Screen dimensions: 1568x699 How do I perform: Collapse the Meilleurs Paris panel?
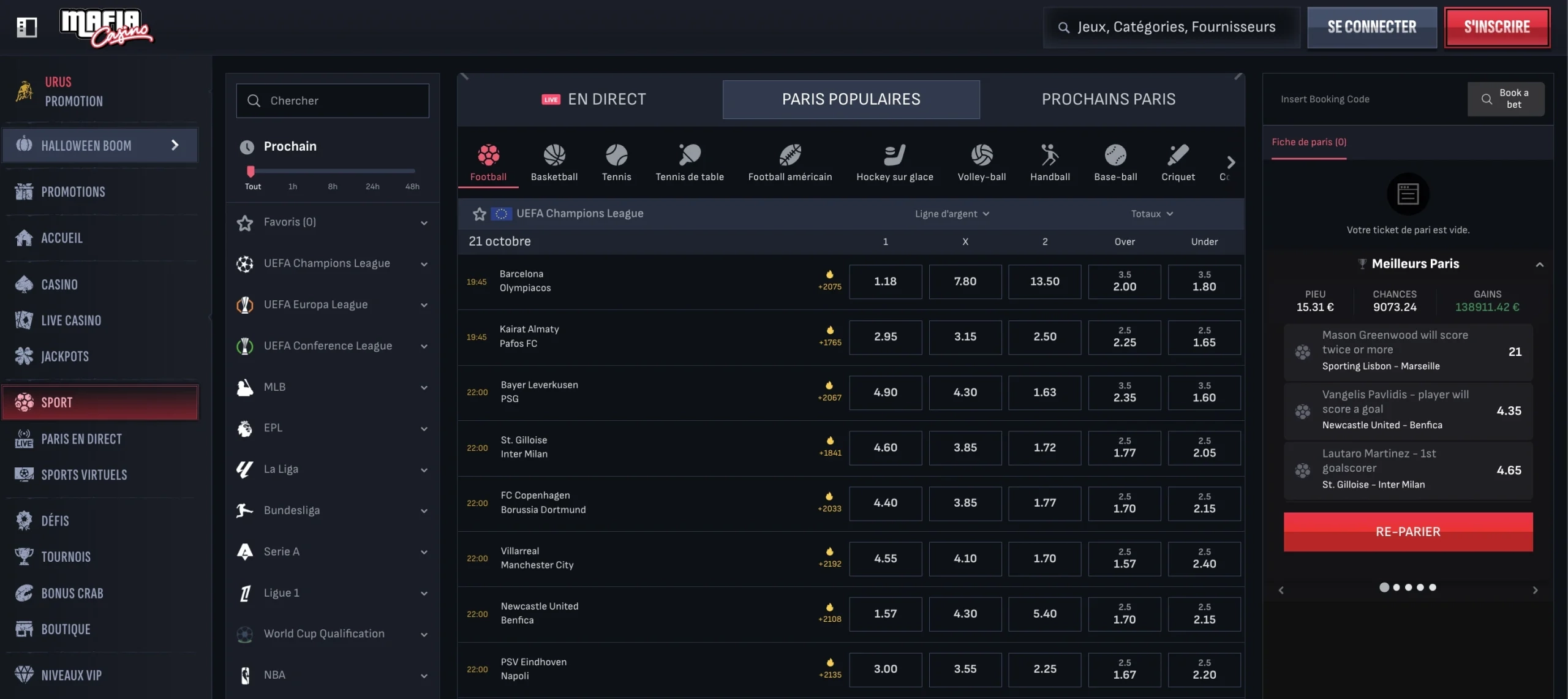click(1539, 265)
